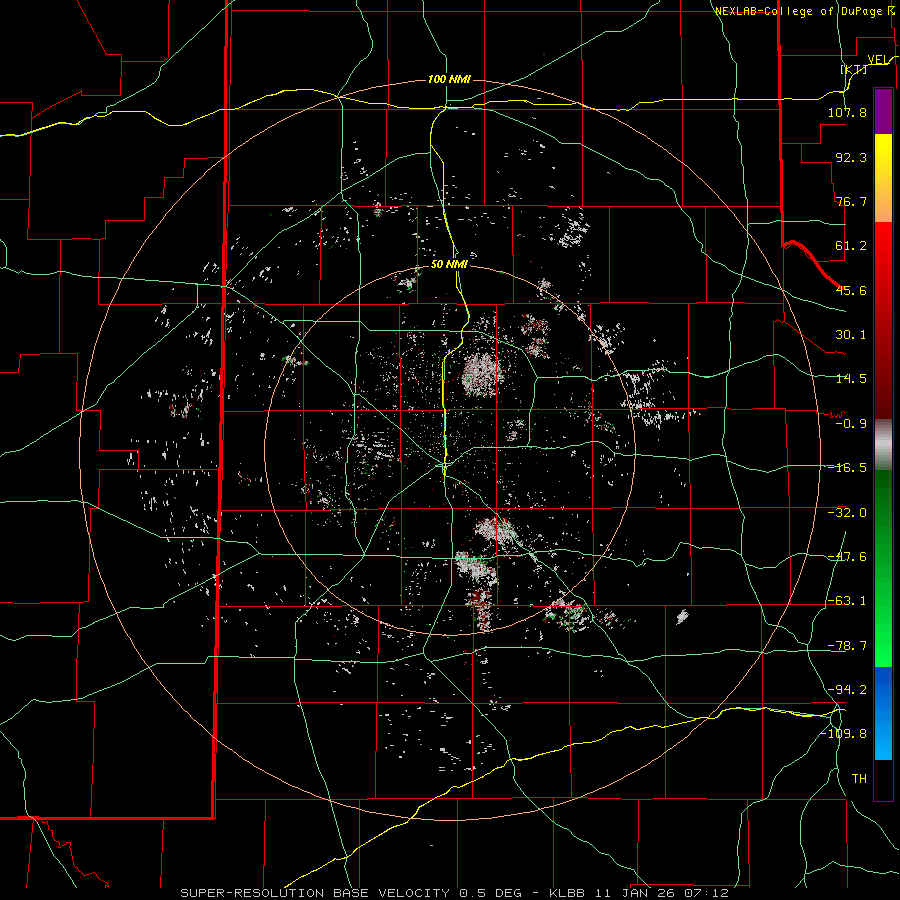Select the -94.2 velocity scale value

click(x=847, y=690)
